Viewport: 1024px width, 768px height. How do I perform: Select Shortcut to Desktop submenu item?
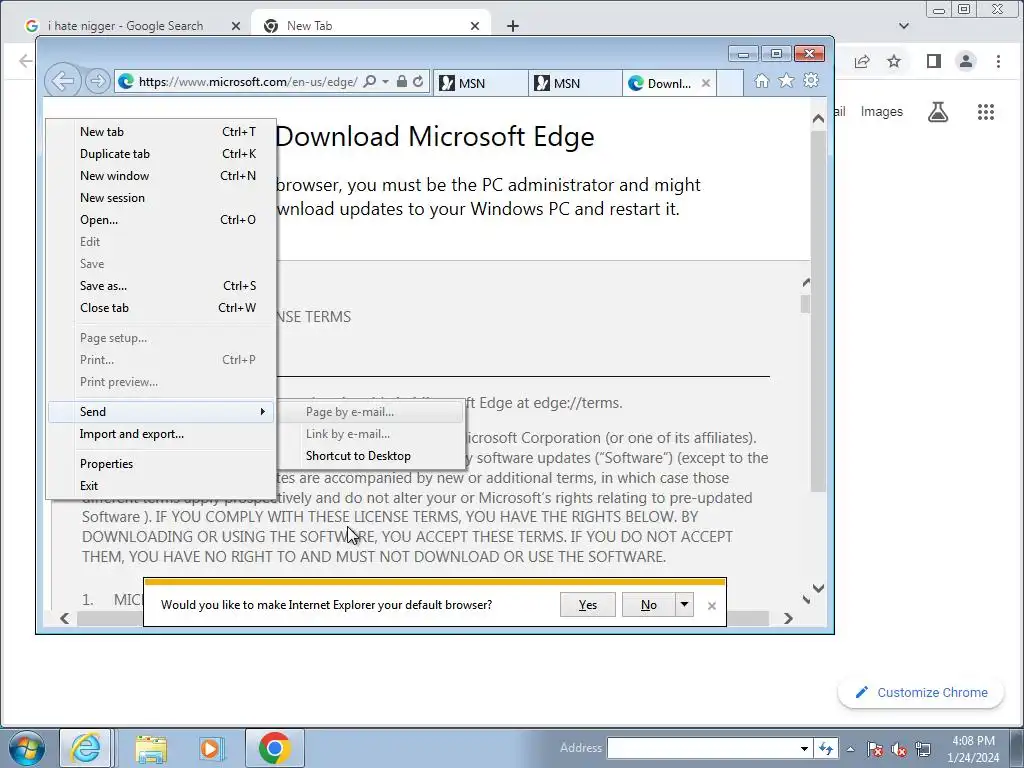pyautogui.click(x=371, y=456)
